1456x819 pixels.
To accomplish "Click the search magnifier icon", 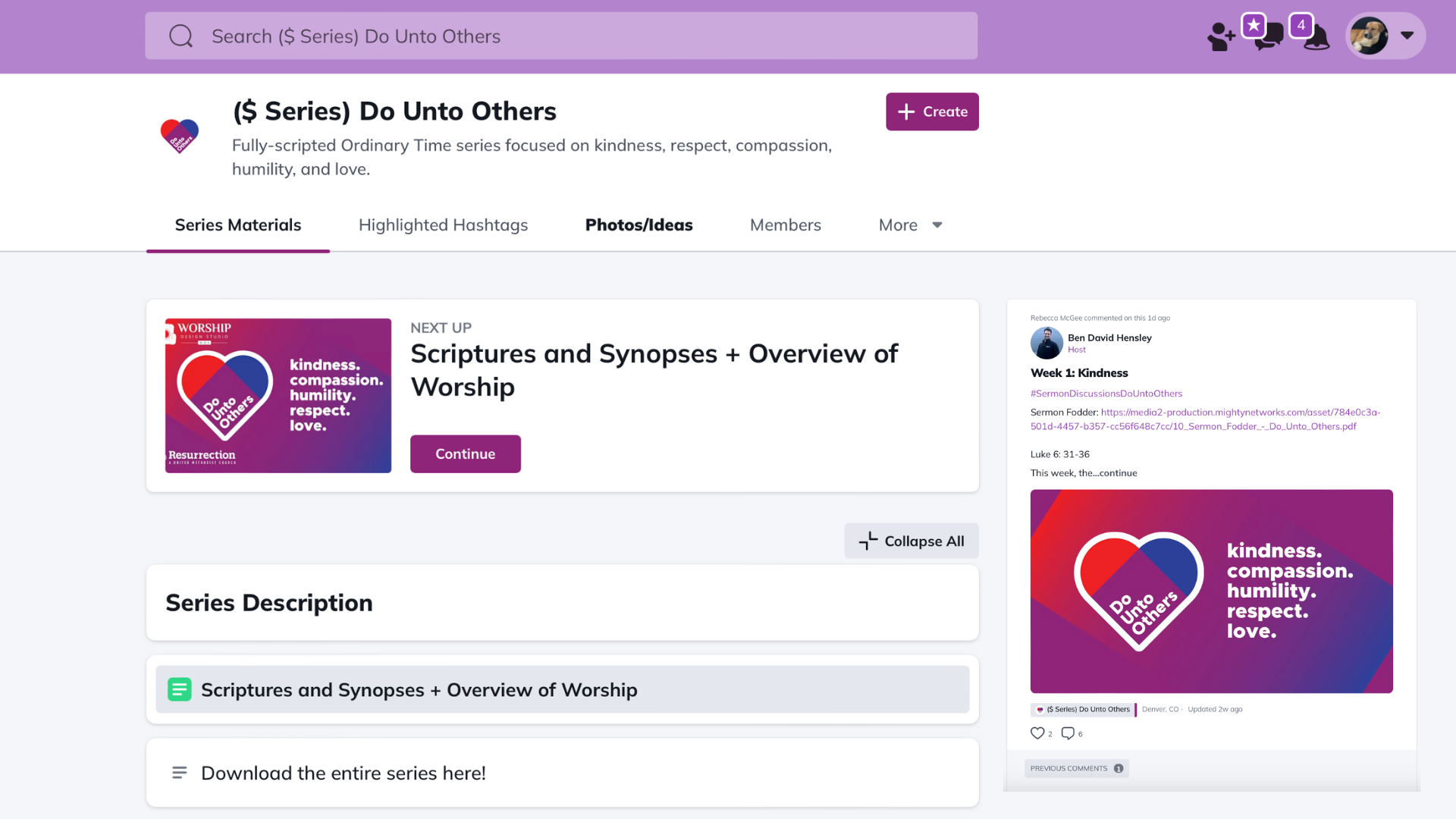I will [180, 36].
